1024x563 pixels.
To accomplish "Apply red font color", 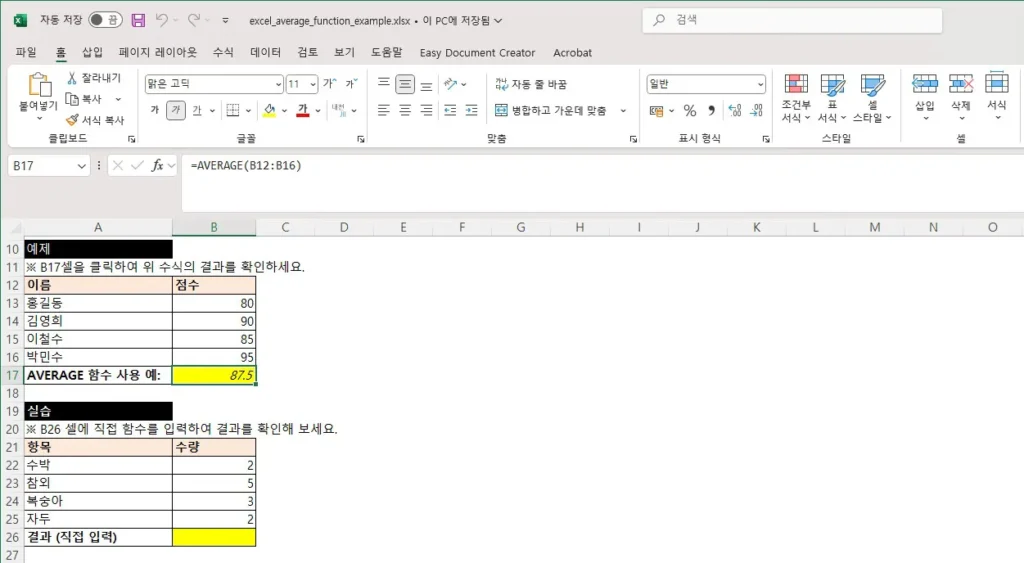I will point(302,110).
